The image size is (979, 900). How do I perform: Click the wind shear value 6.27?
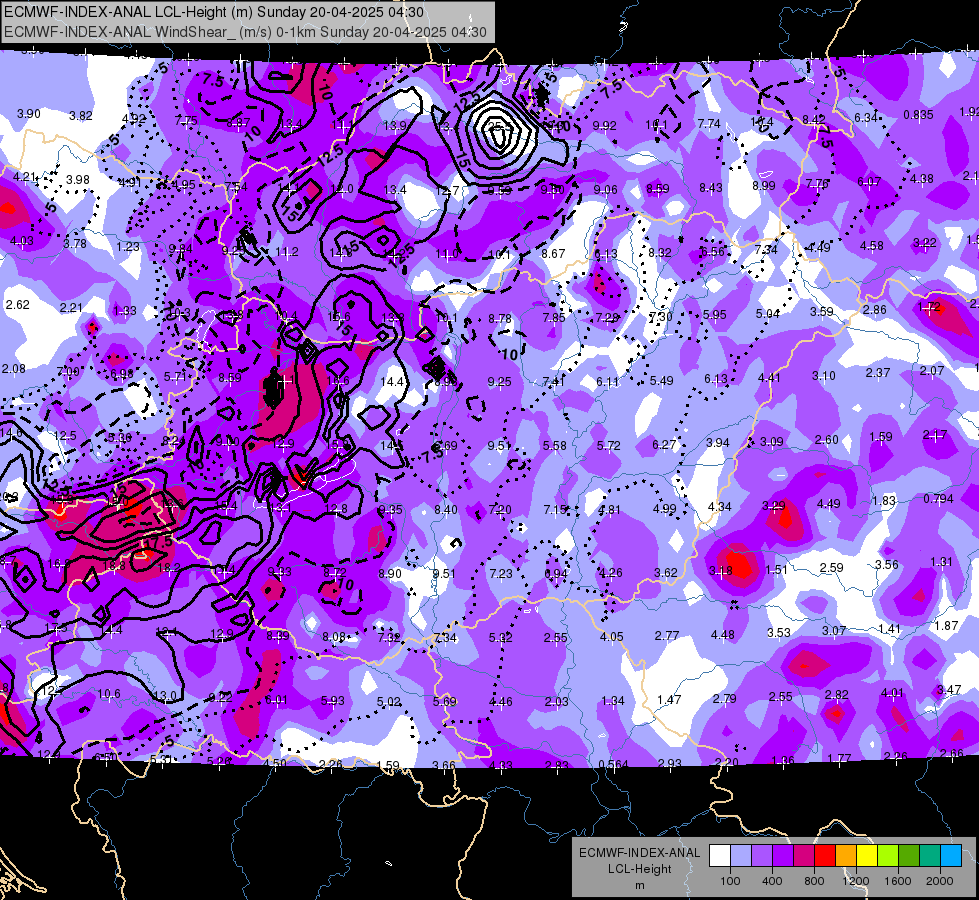664,444
